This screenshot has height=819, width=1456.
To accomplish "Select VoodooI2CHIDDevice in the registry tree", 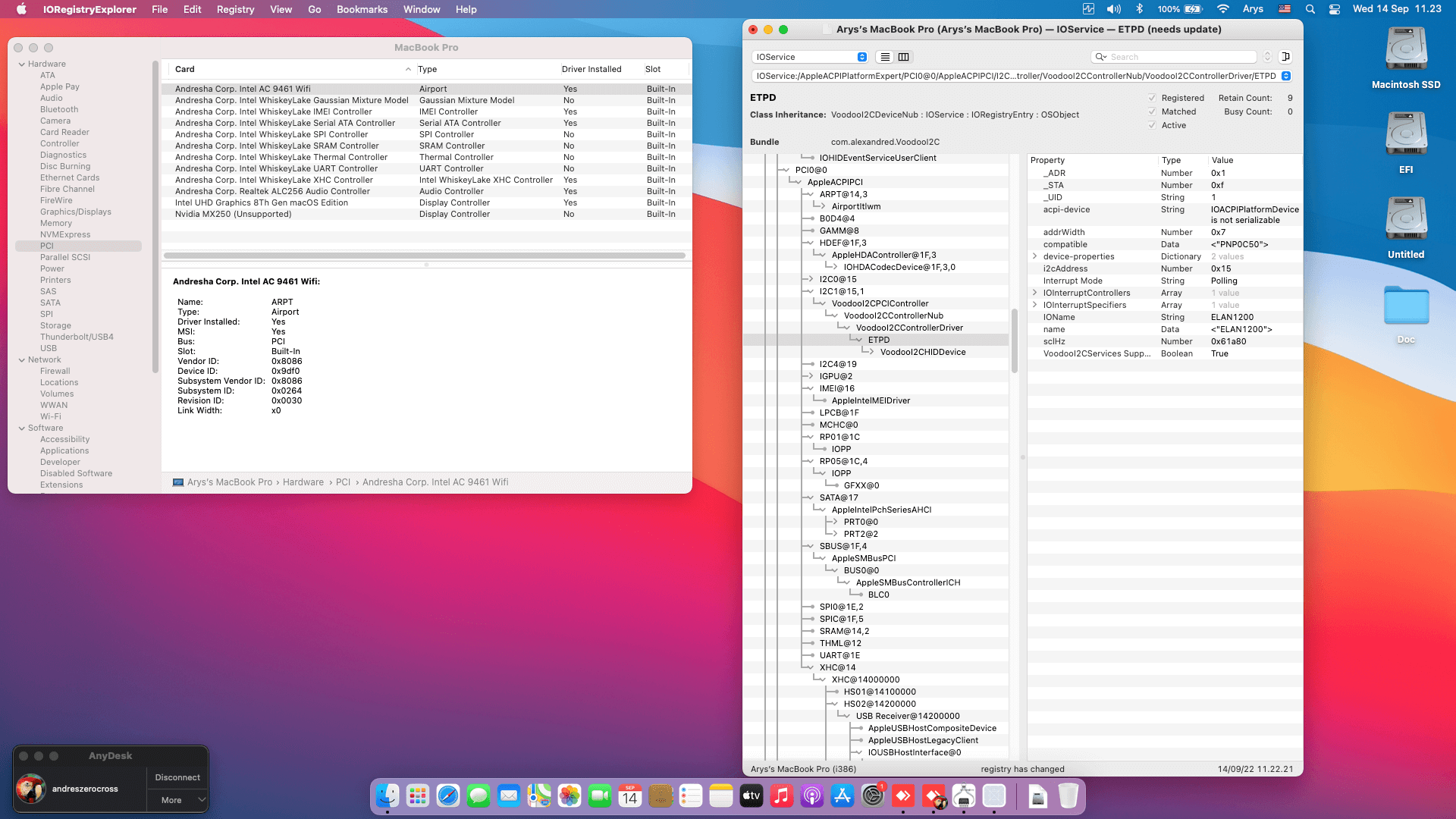I will tap(923, 352).
